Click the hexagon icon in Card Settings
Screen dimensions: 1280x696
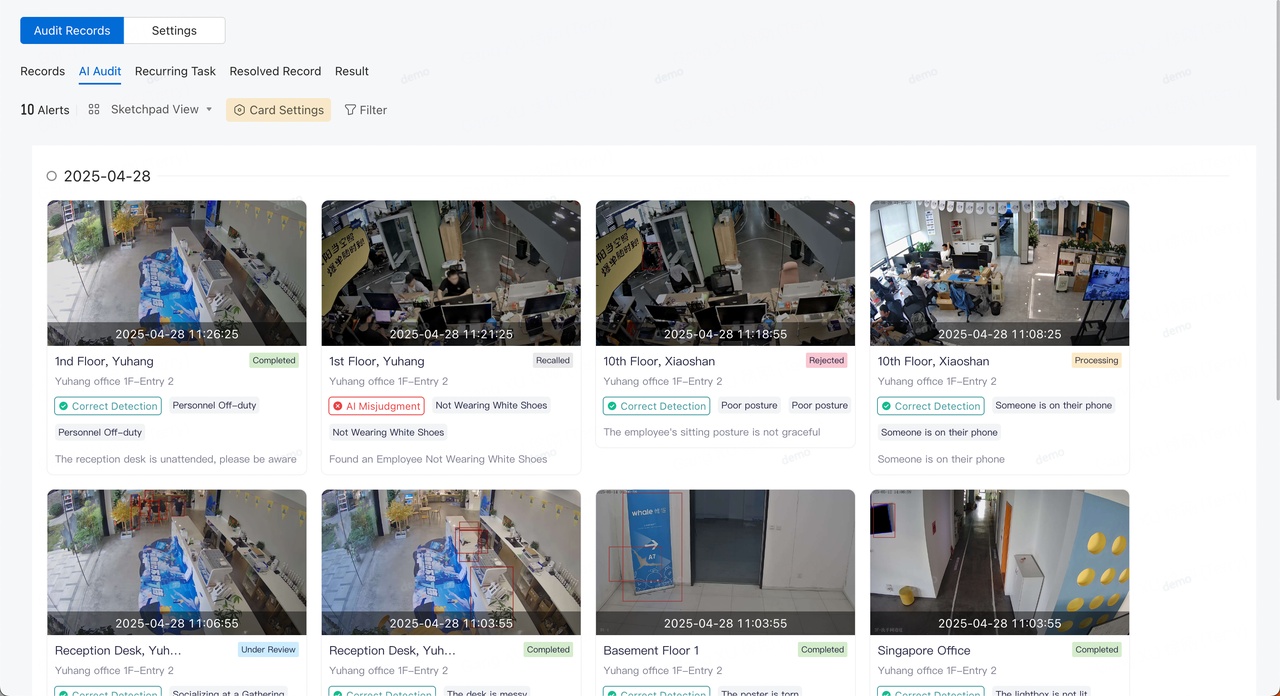(x=239, y=110)
